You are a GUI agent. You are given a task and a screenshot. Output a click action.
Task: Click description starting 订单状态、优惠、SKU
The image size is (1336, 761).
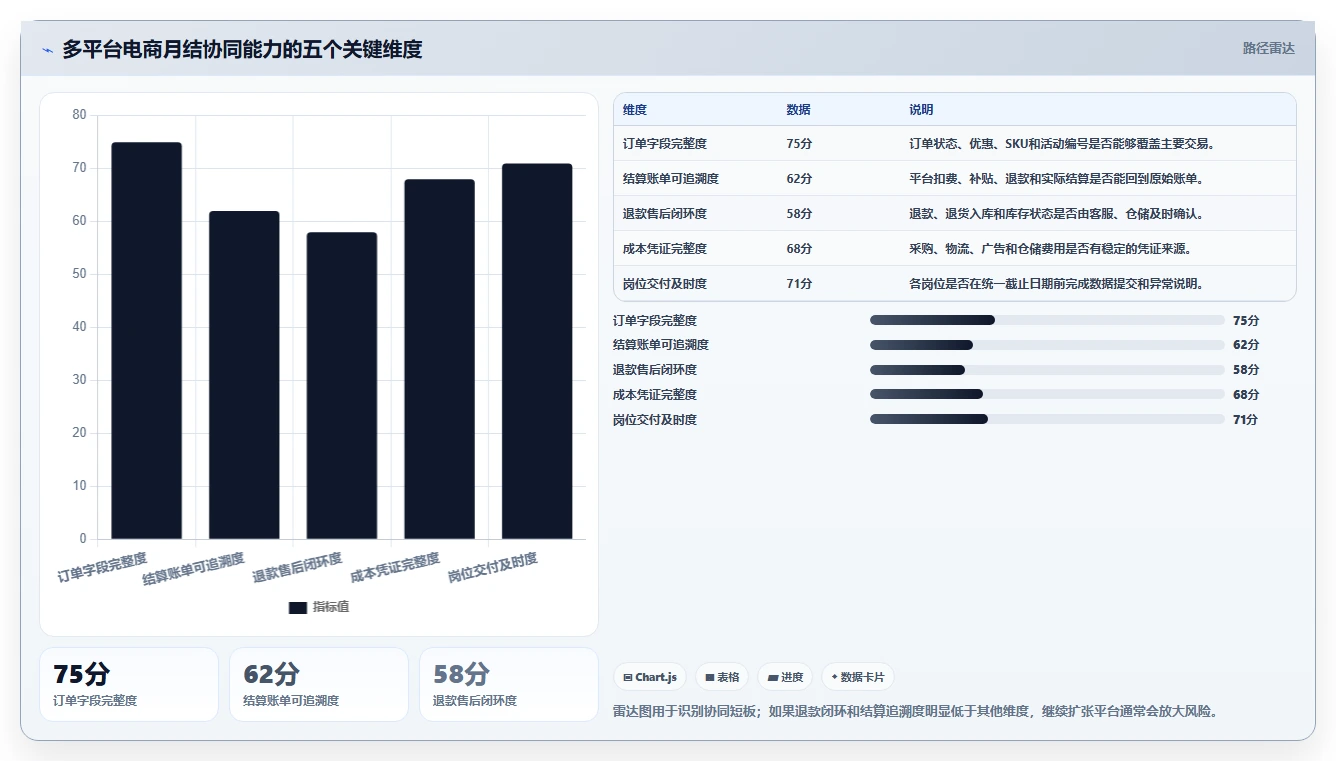click(1062, 144)
